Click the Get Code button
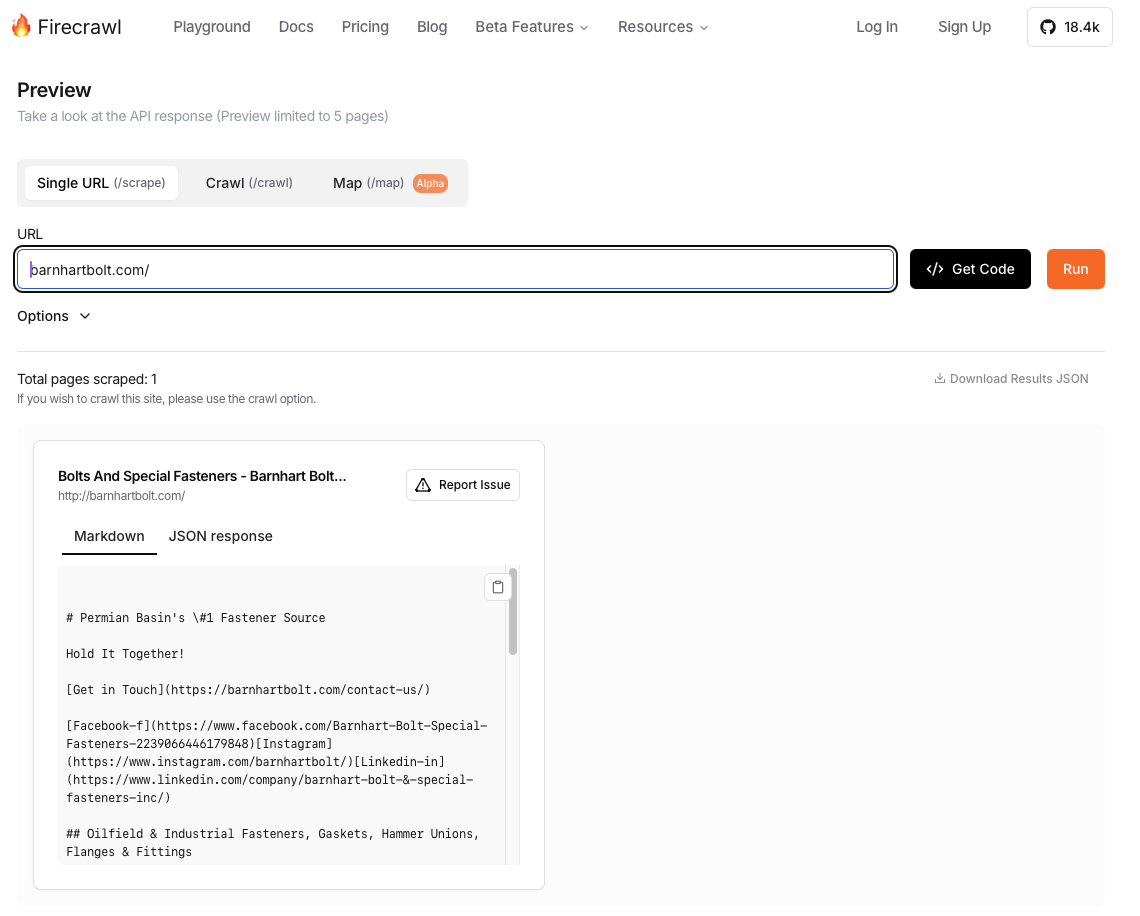The height and width of the screenshot is (916, 1140). [x=970, y=269]
